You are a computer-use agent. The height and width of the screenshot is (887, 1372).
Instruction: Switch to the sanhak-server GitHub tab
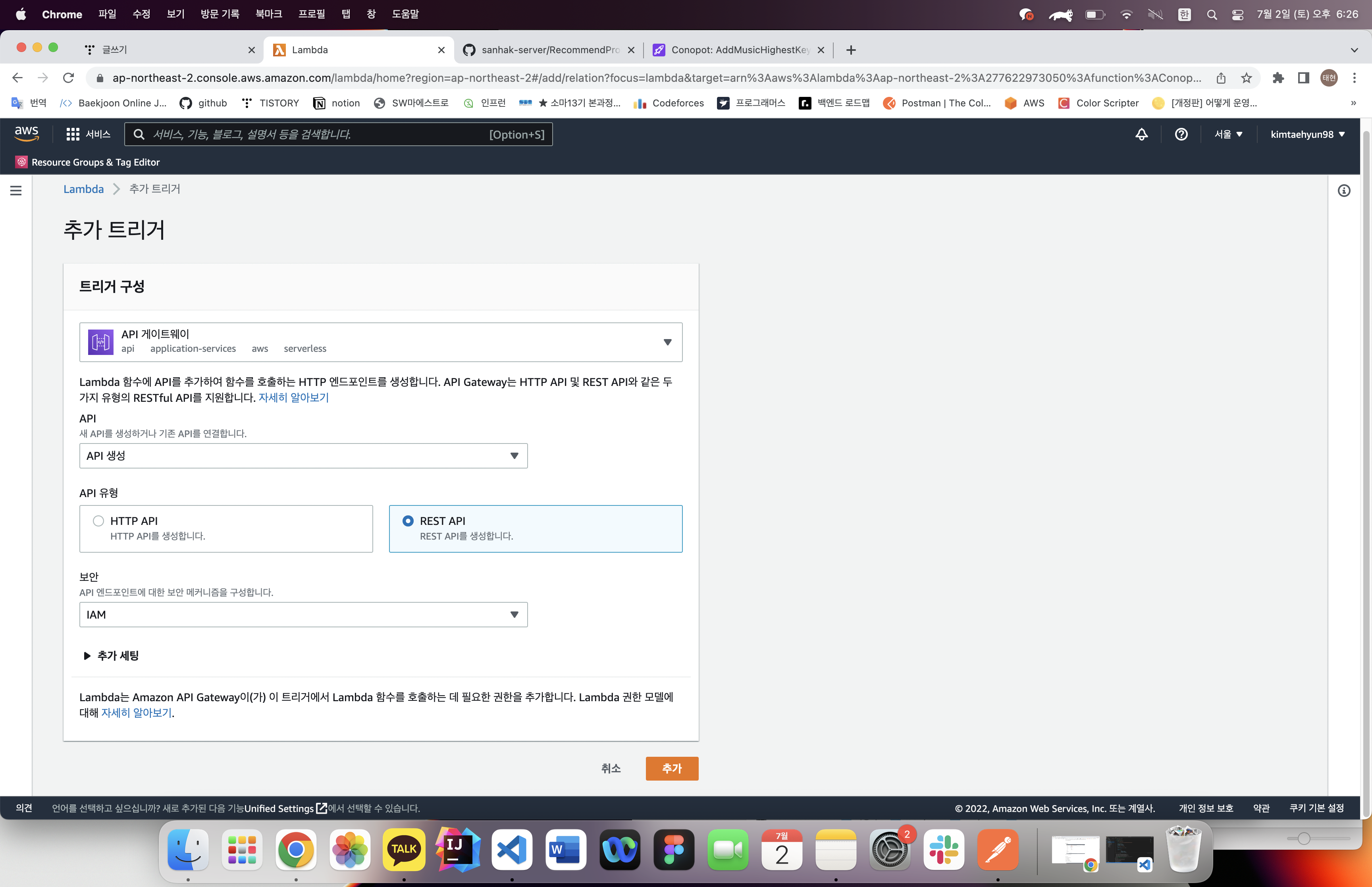[x=547, y=50]
